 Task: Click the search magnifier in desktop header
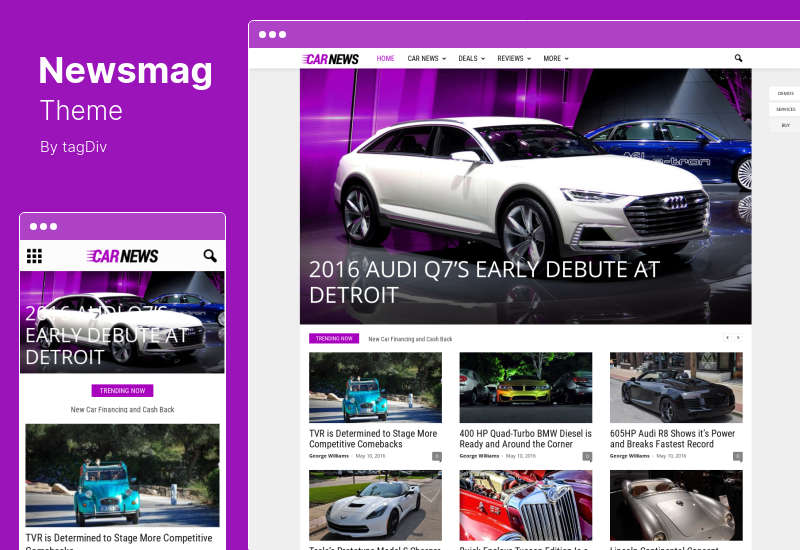738,58
